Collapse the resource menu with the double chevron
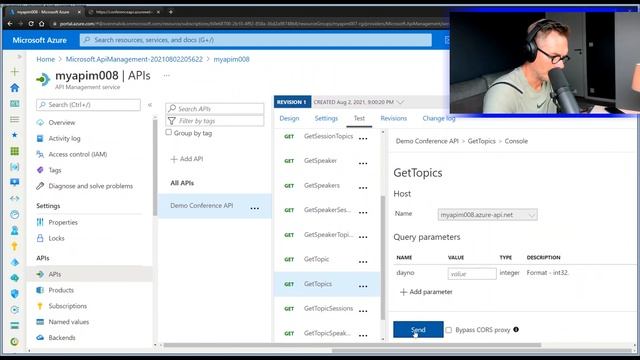 (x=150, y=105)
